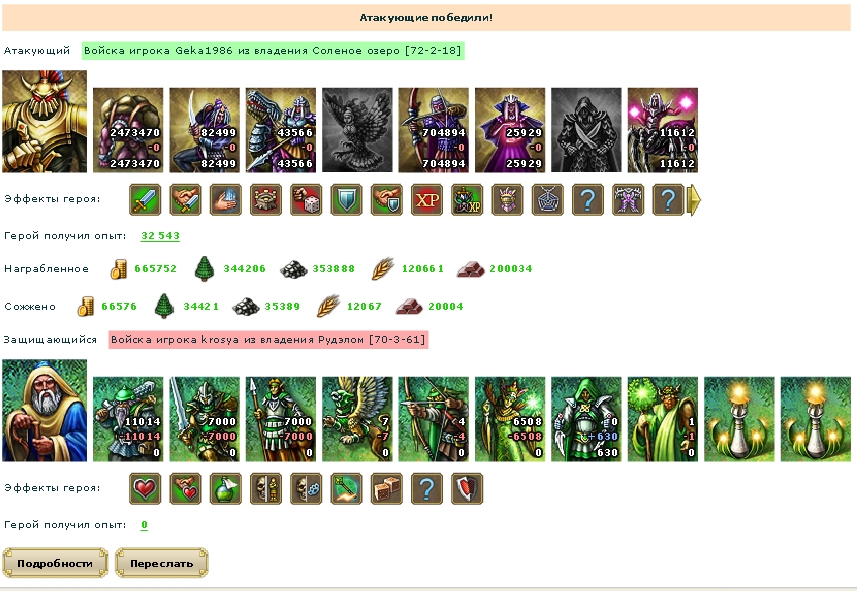Select the unit thumbnail with 2473470 troops
This screenshot has width=857, height=591.
click(128, 130)
